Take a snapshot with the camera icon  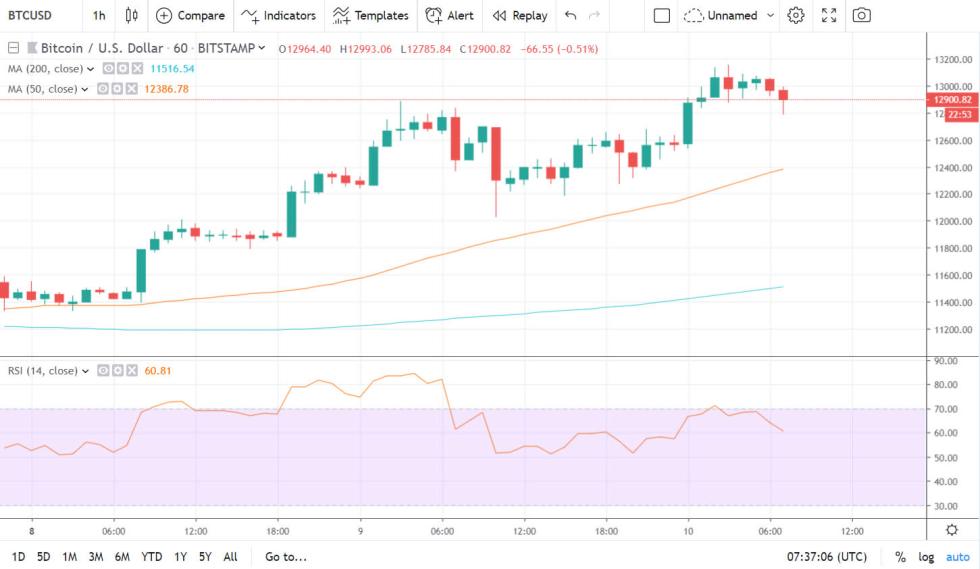click(x=861, y=15)
